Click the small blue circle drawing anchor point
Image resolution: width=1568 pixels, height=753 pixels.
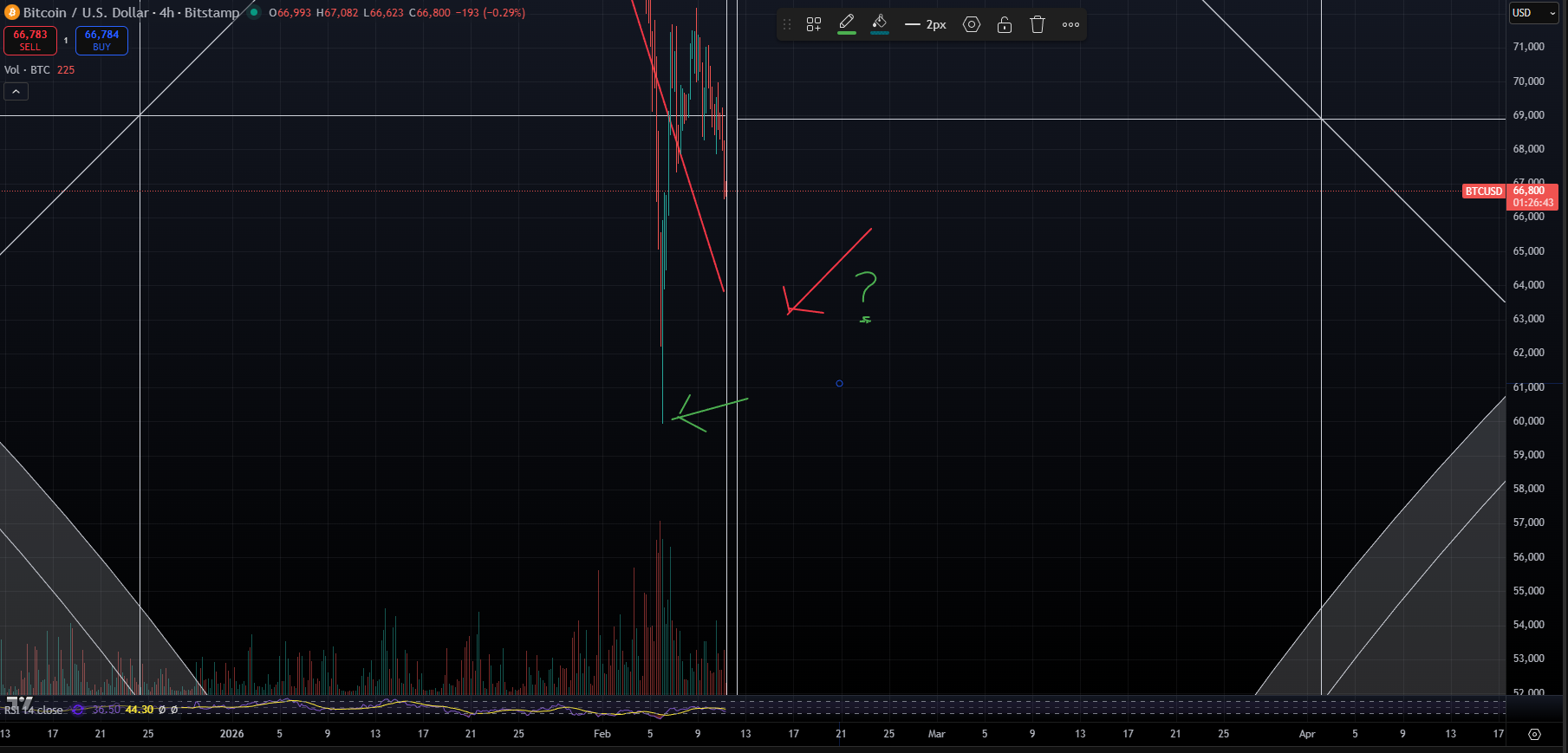pyautogui.click(x=839, y=383)
